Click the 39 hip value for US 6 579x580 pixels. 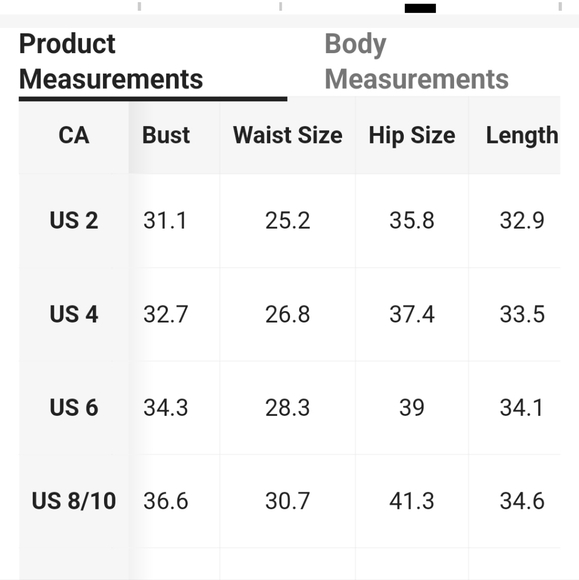click(412, 408)
